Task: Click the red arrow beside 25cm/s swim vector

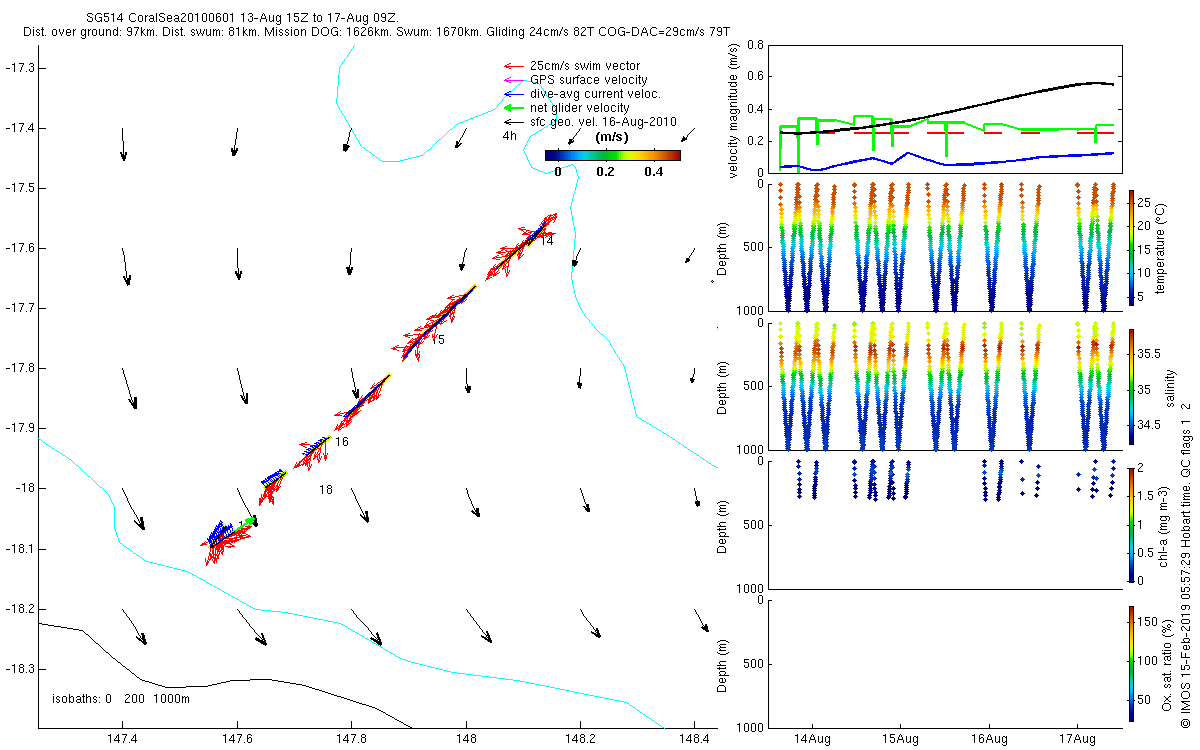Action: [x=514, y=66]
